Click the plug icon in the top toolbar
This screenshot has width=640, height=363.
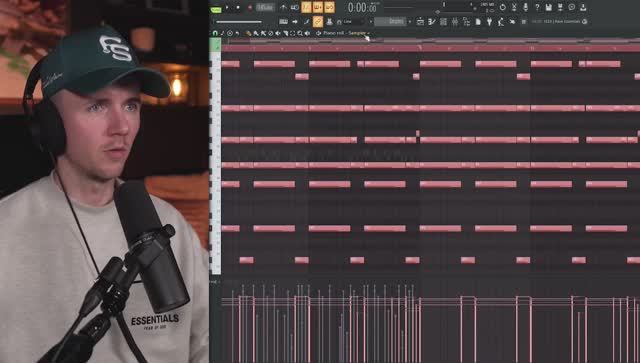(489, 22)
